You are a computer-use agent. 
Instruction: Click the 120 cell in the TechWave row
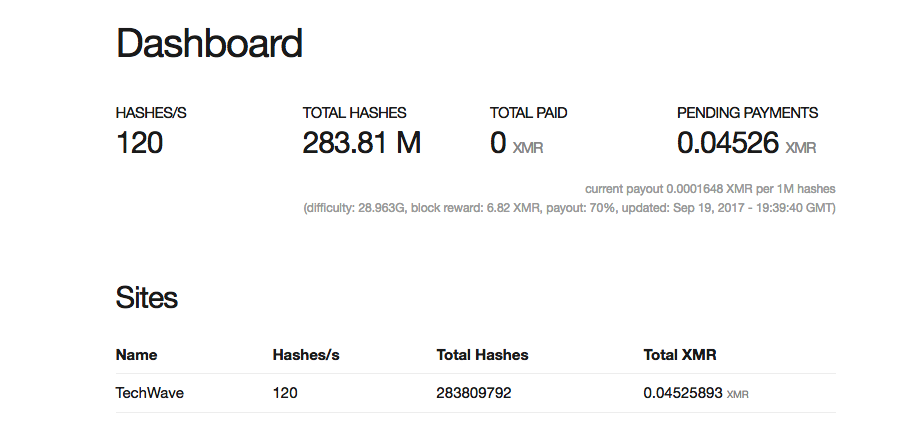285,393
